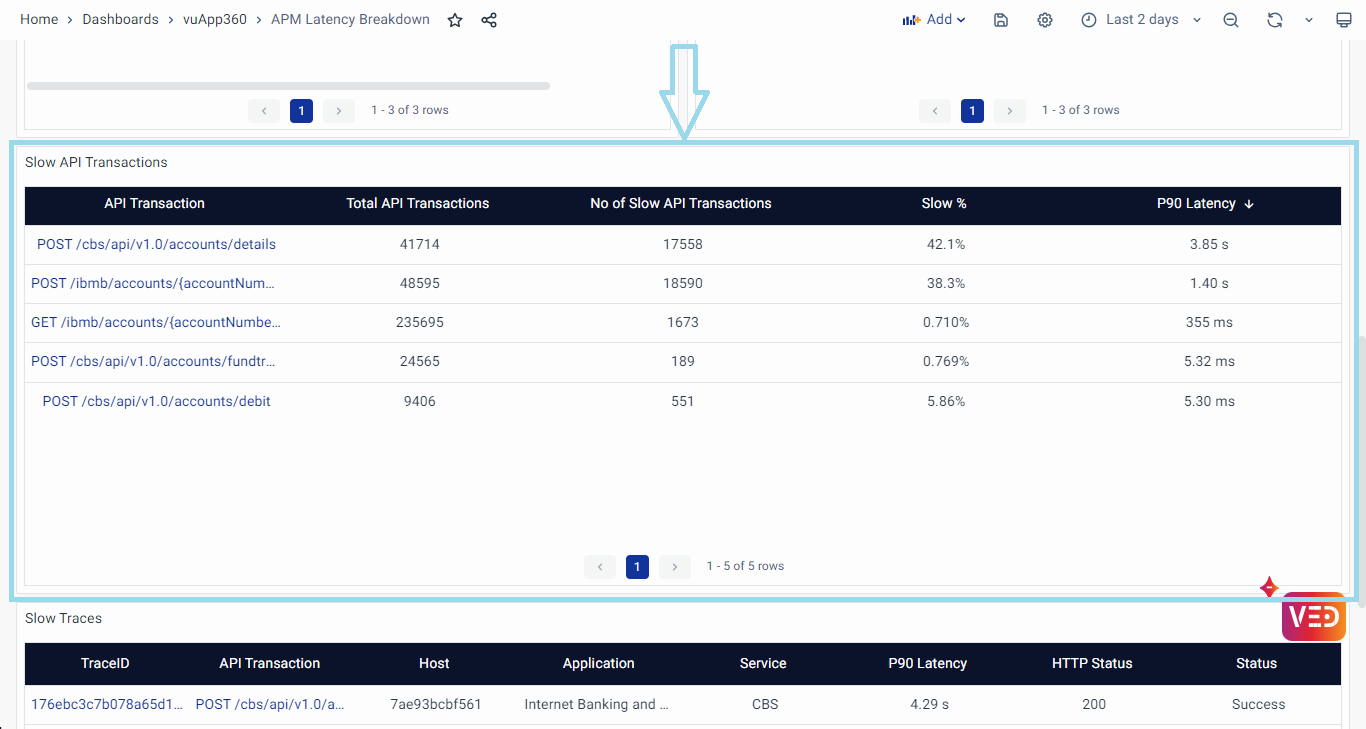Screen dimensions: 1366x729
Task: Click the share dashboard icon
Action: tap(489, 20)
